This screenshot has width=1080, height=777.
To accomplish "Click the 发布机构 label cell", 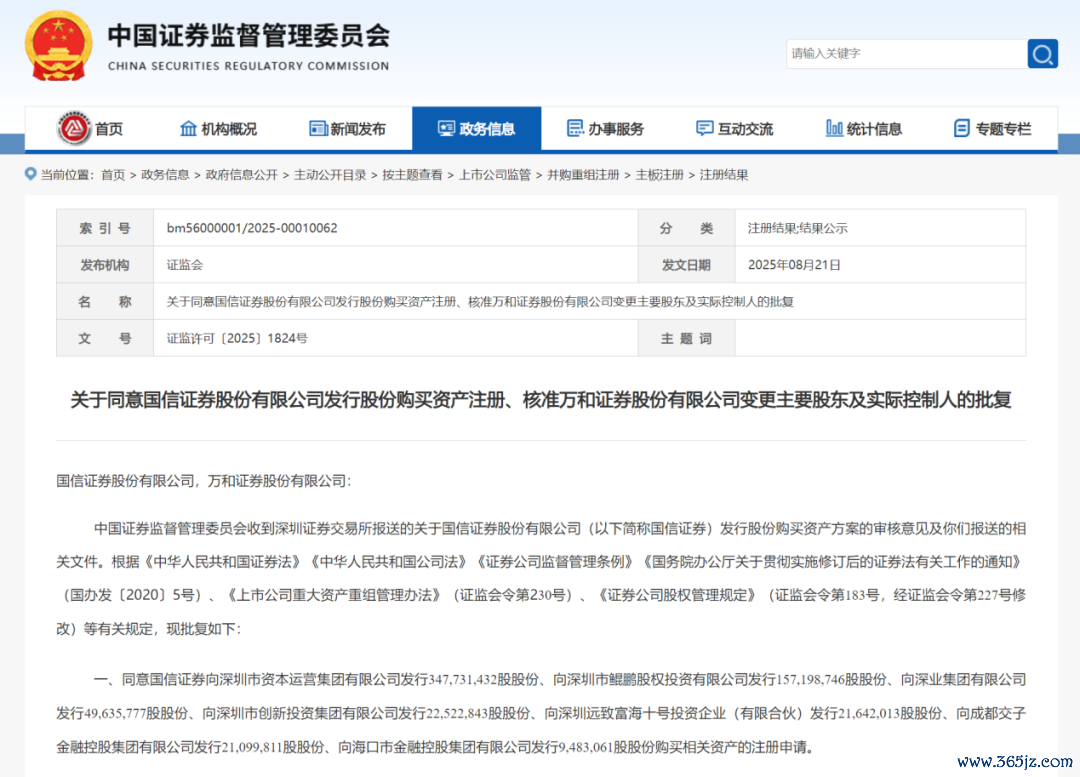I will pos(105,265).
